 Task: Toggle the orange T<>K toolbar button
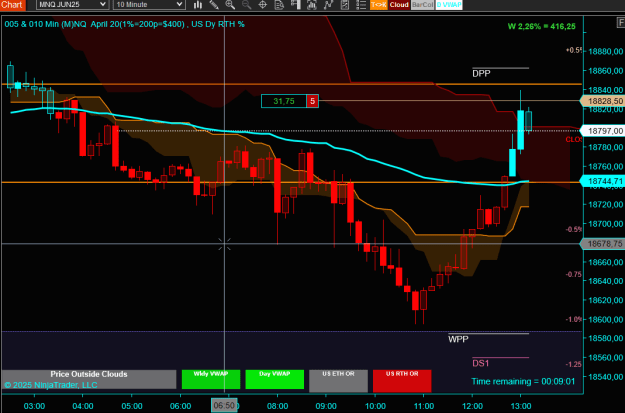(378, 5)
